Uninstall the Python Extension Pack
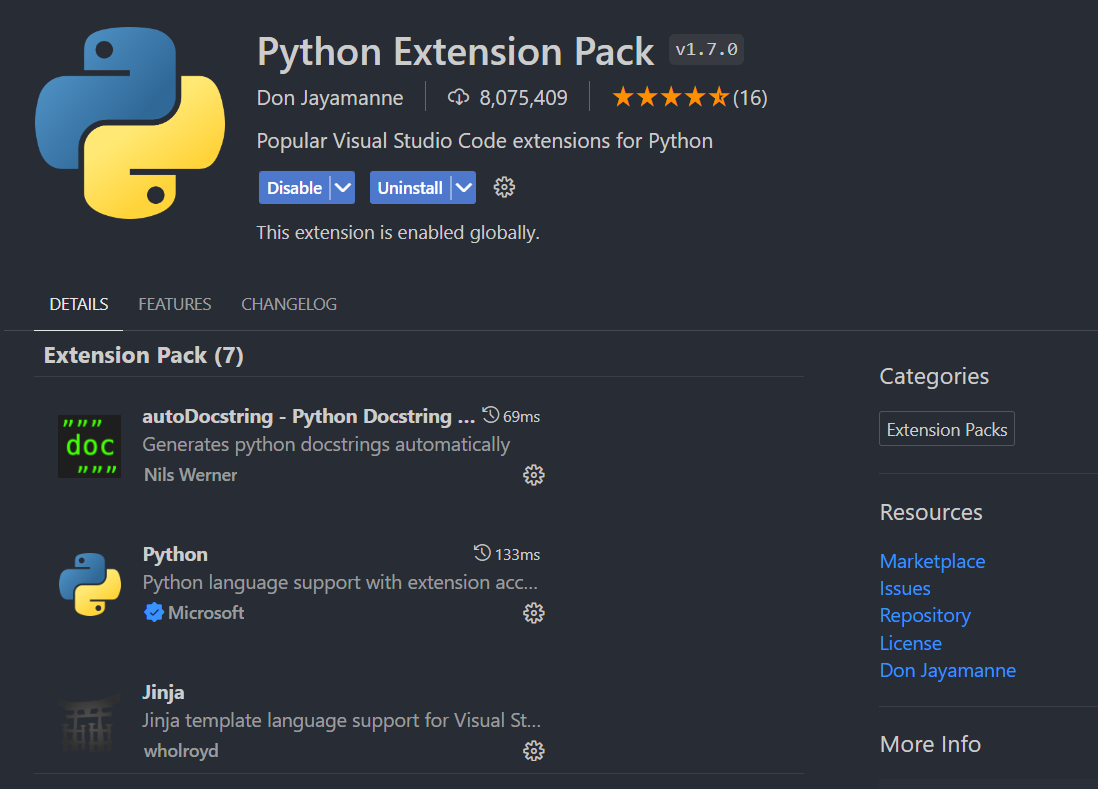Viewport: 1098px width, 789px height. (410, 187)
